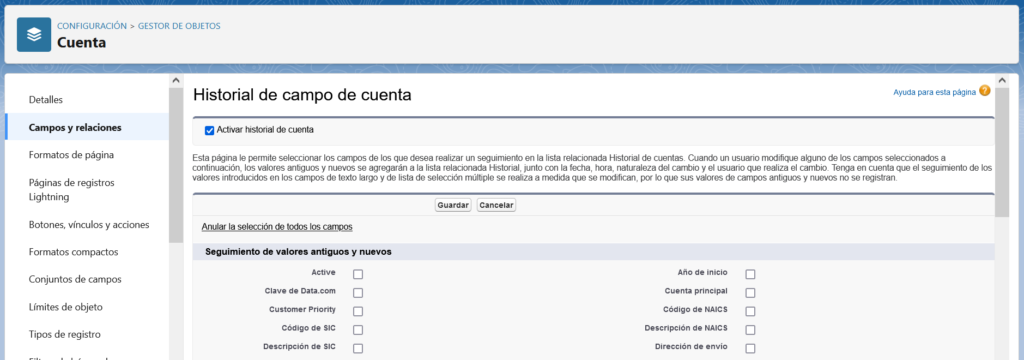The width and height of the screenshot is (1024, 360).
Task: Toggle Activar historial de cuenta checkbox
Action: pyautogui.click(x=210, y=131)
